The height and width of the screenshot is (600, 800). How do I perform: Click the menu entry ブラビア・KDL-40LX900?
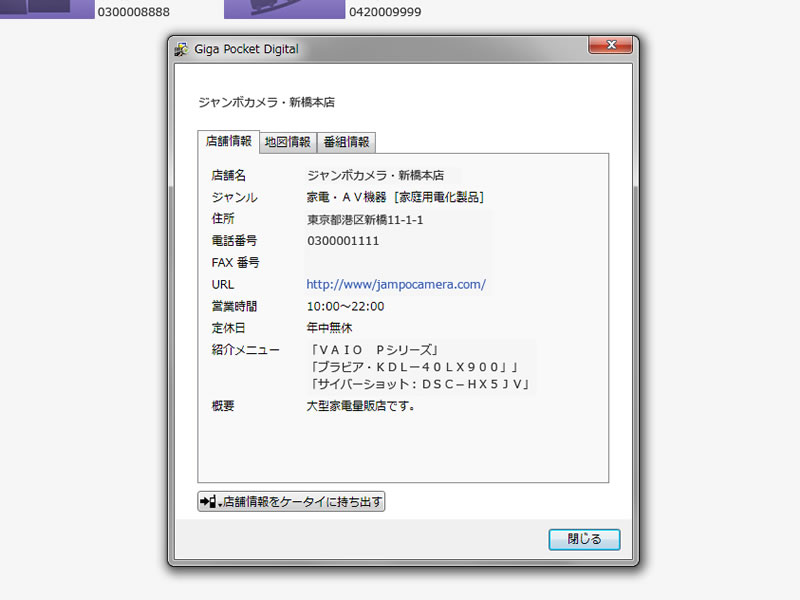point(414,367)
